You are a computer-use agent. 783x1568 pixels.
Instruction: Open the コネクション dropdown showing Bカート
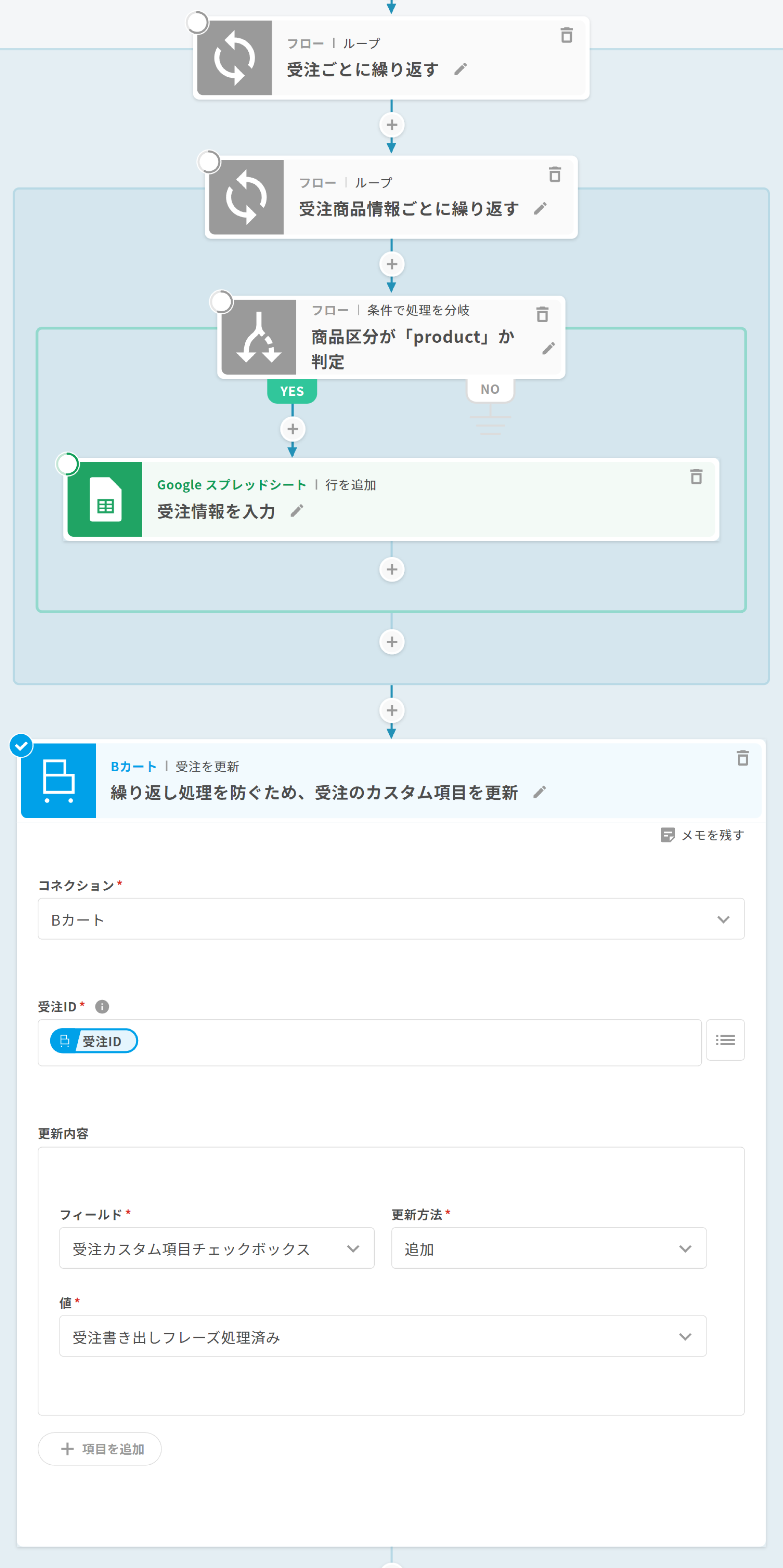click(x=390, y=919)
